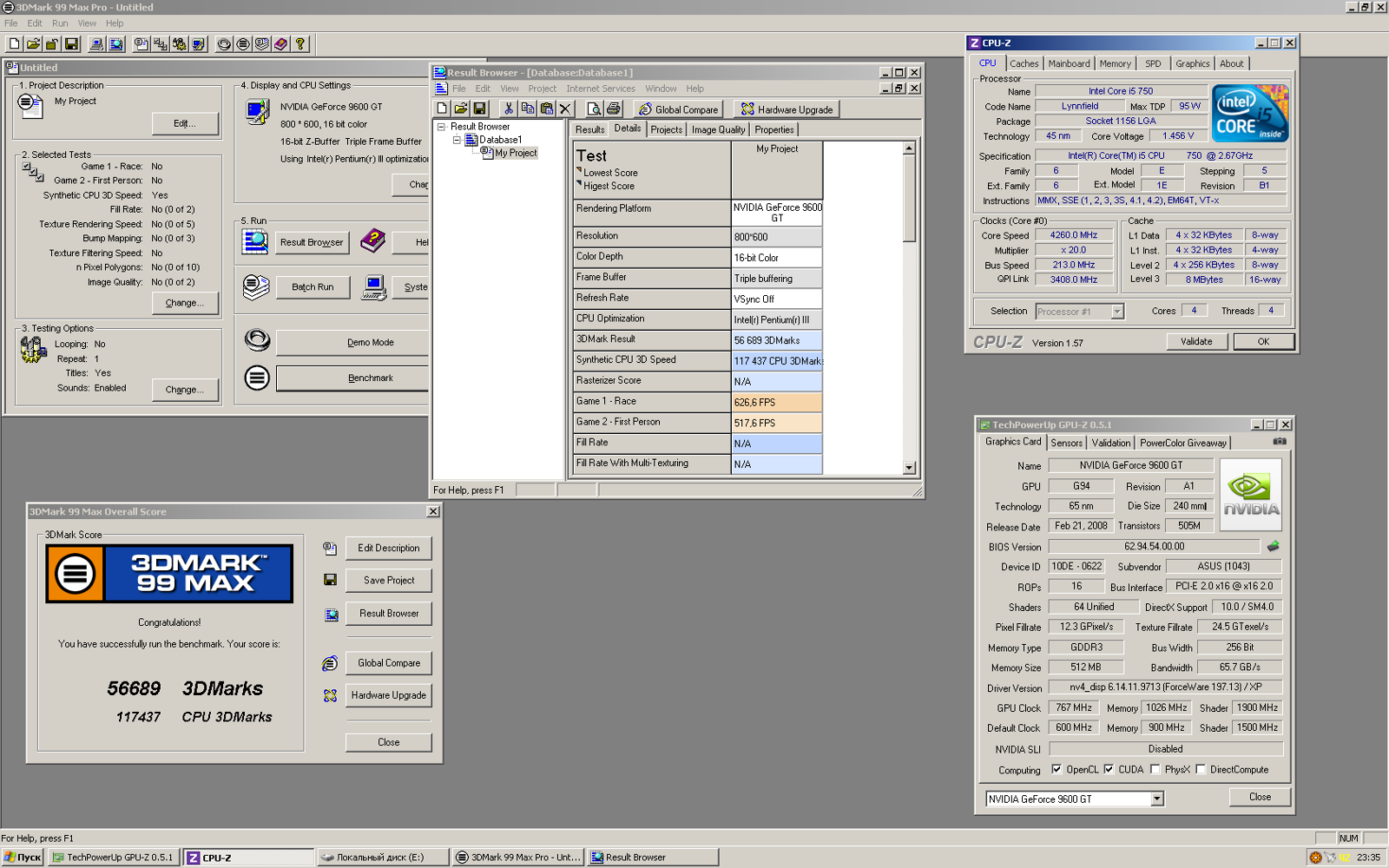
Task: Open Локальный диск (E:) from taskbar
Action: [x=383, y=858]
